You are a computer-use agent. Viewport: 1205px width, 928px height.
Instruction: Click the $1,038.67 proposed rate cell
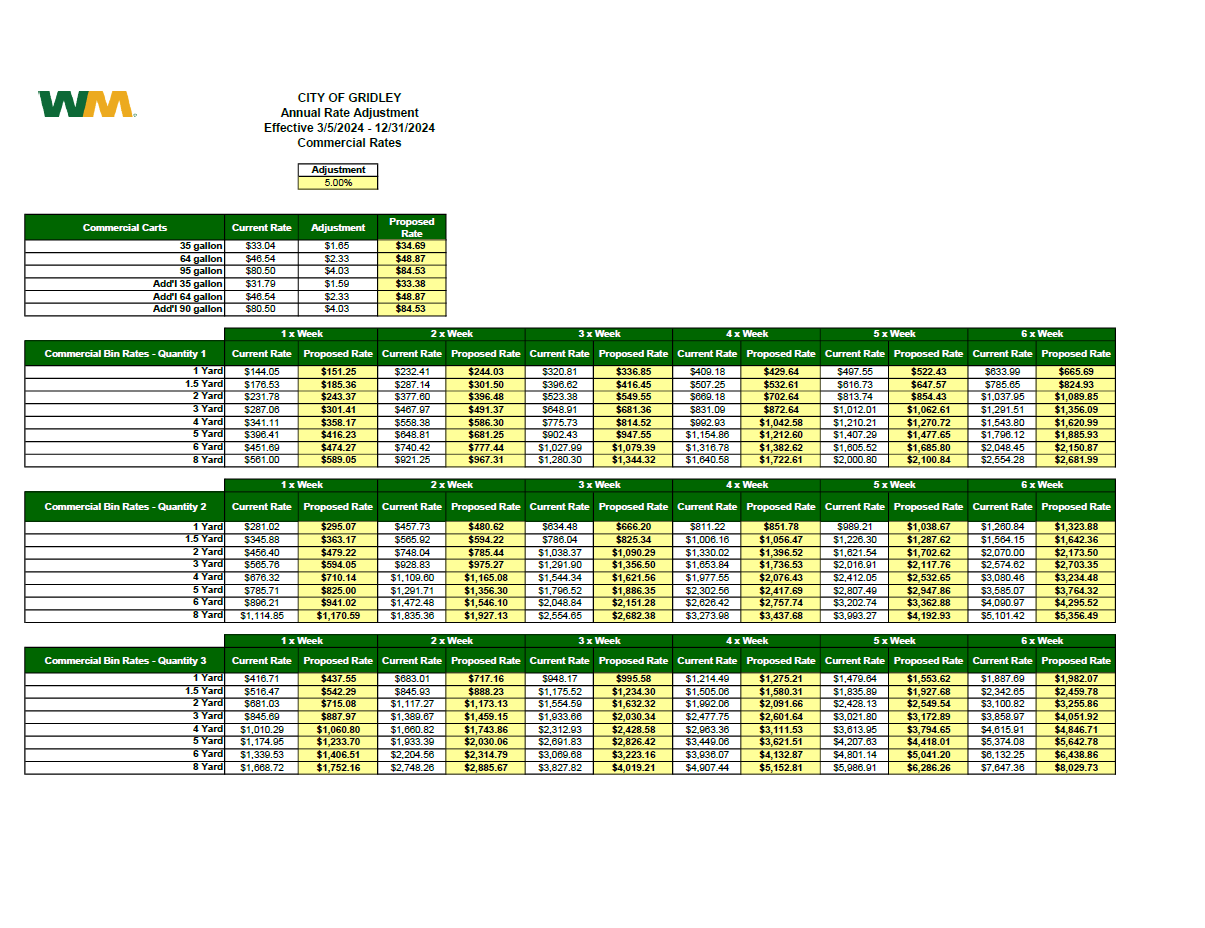pos(928,527)
